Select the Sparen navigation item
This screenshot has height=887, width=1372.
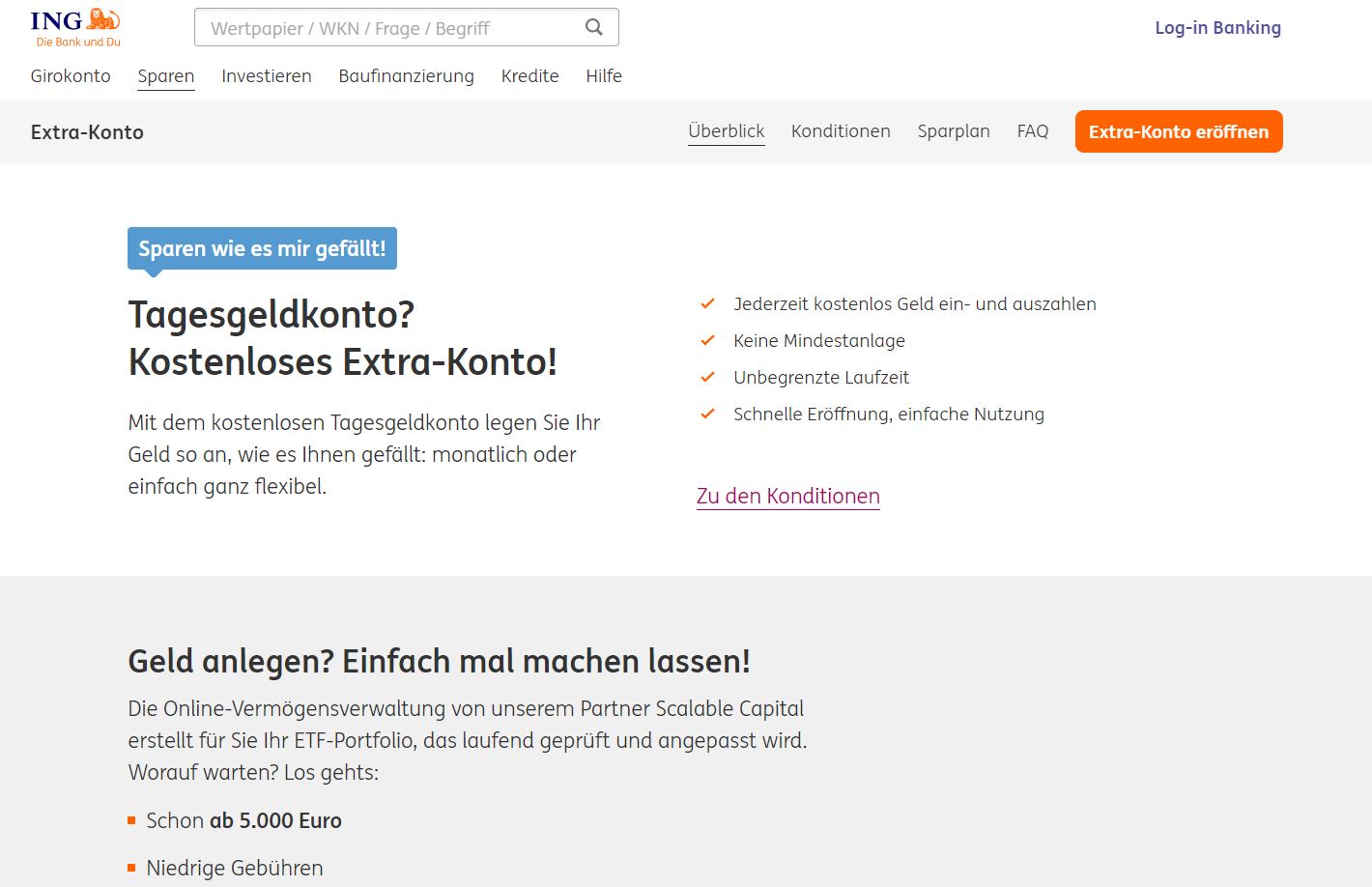click(166, 76)
